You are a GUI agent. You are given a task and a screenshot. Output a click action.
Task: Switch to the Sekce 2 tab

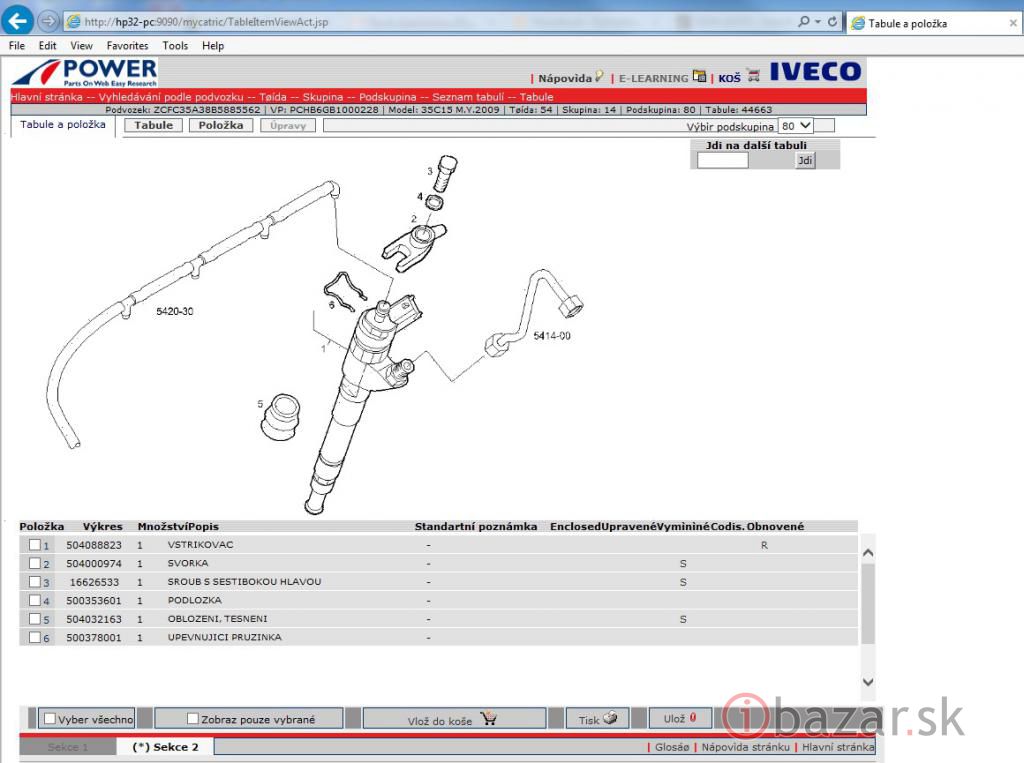(x=165, y=747)
